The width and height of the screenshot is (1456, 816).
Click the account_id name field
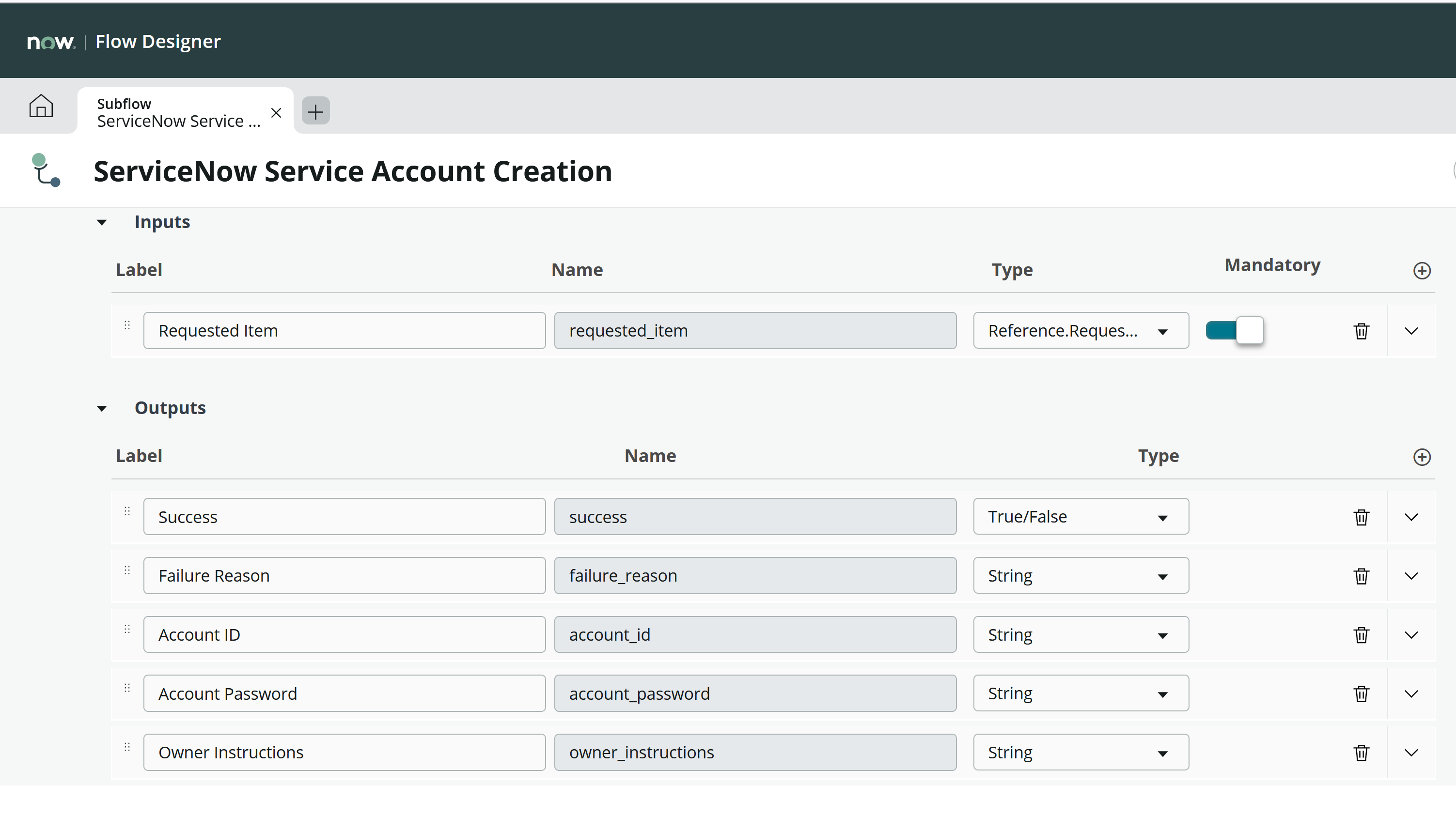click(755, 634)
